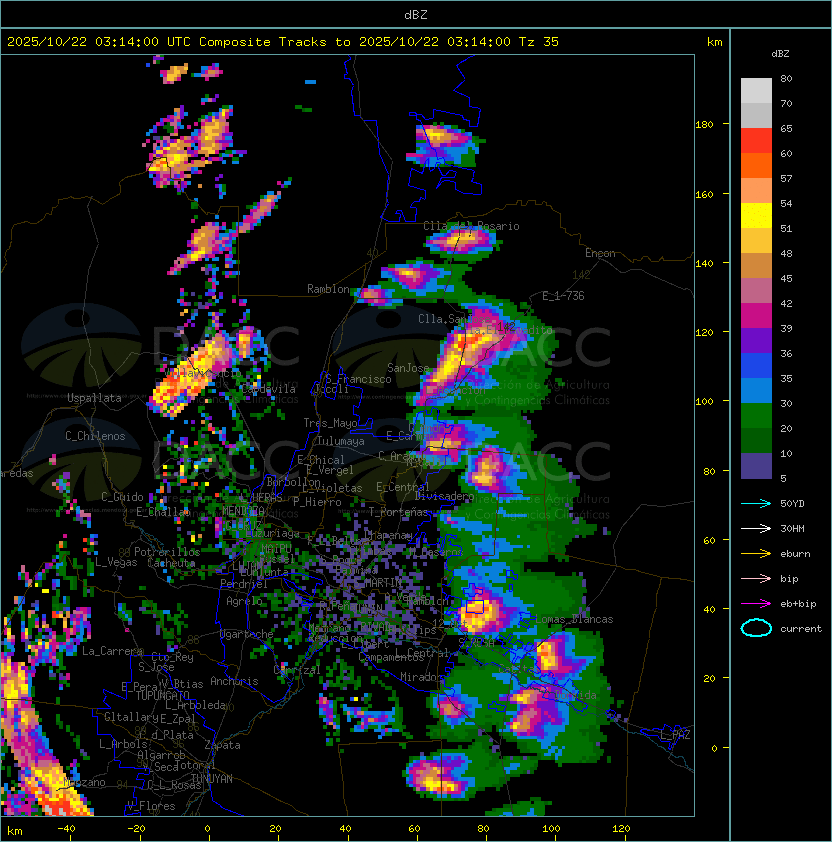
Task: Click the yellow eburn arrow legend icon
Action: coord(756,554)
